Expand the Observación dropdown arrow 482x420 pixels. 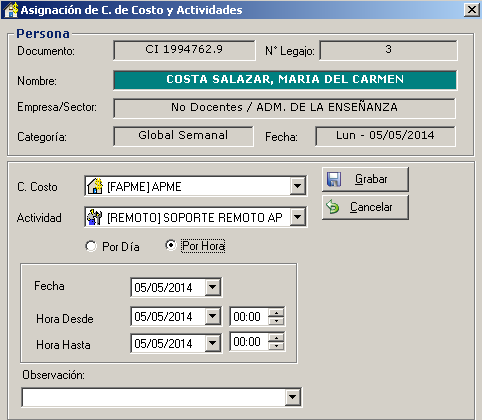pos(293,397)
